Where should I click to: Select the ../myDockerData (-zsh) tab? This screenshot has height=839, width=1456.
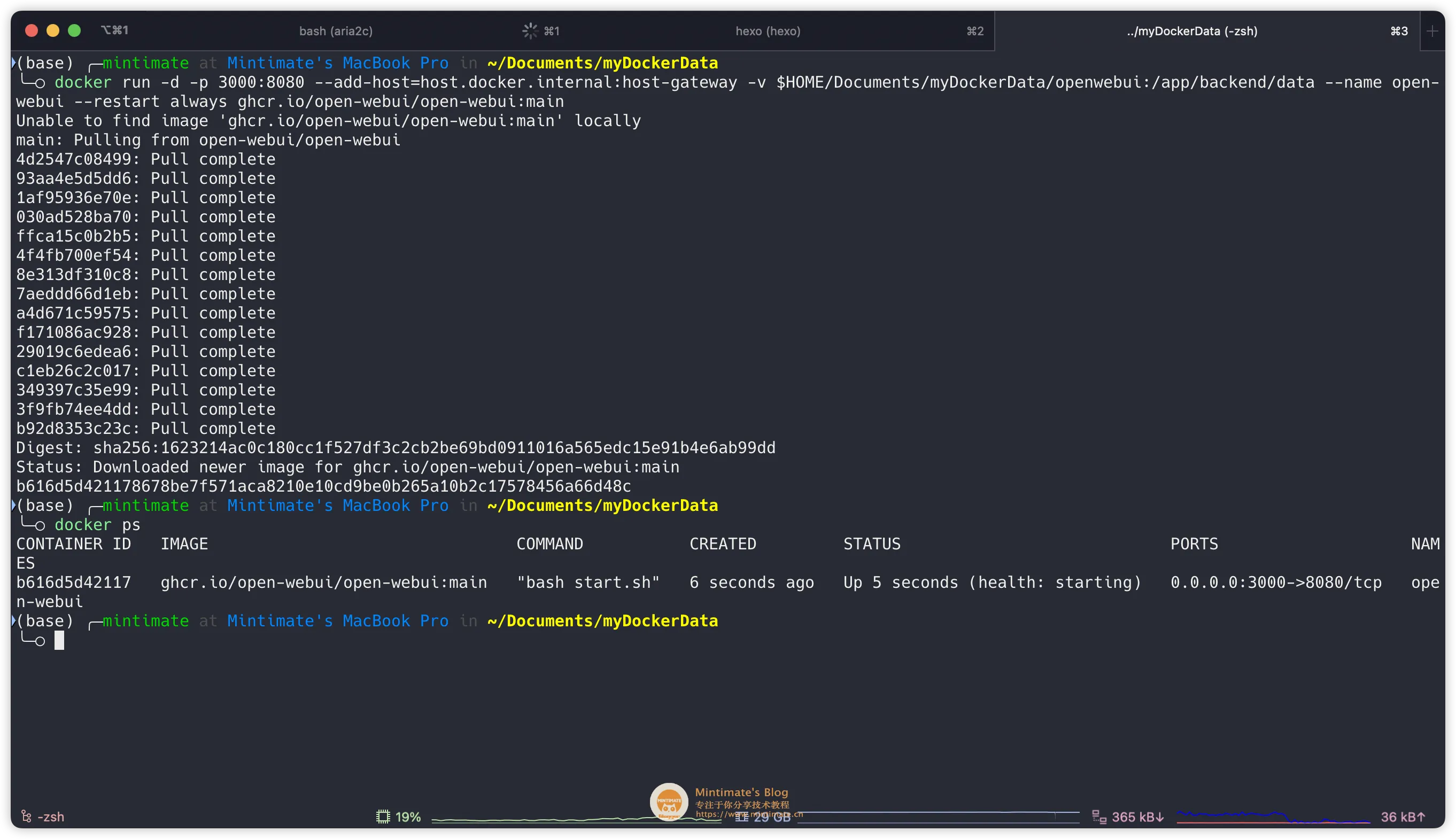pyautogui.click(x=1191, y=31)
